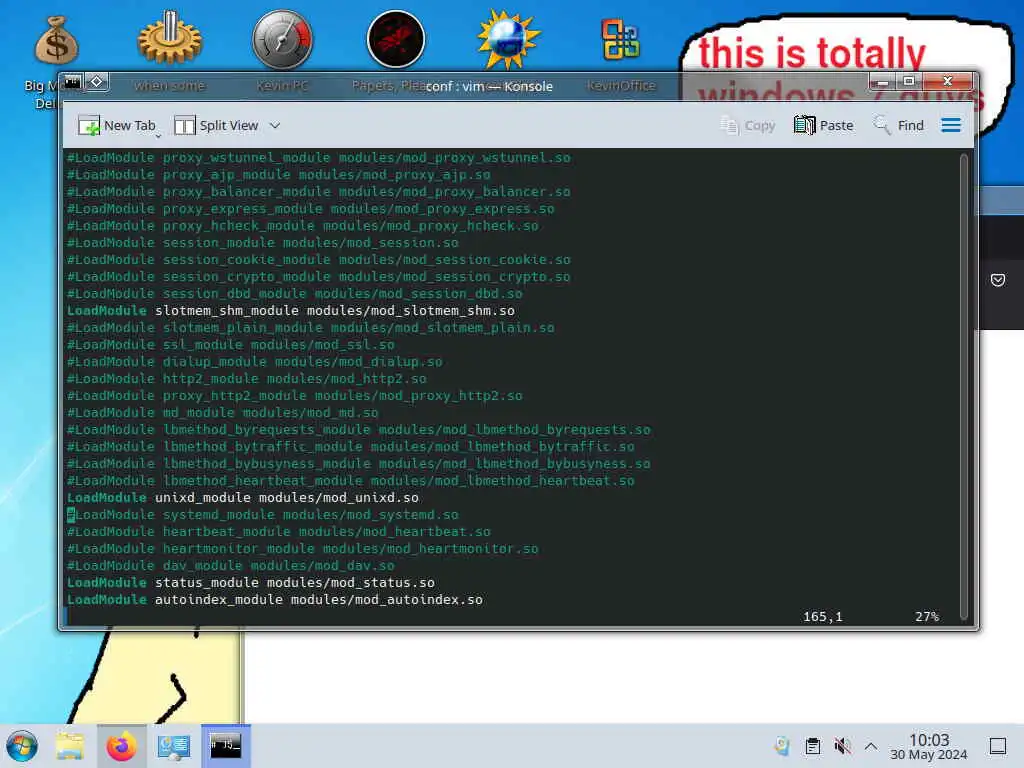Click the Copy toolbar button
The height and width of the screenshot is (768, 1024).
tap(748, 125)
